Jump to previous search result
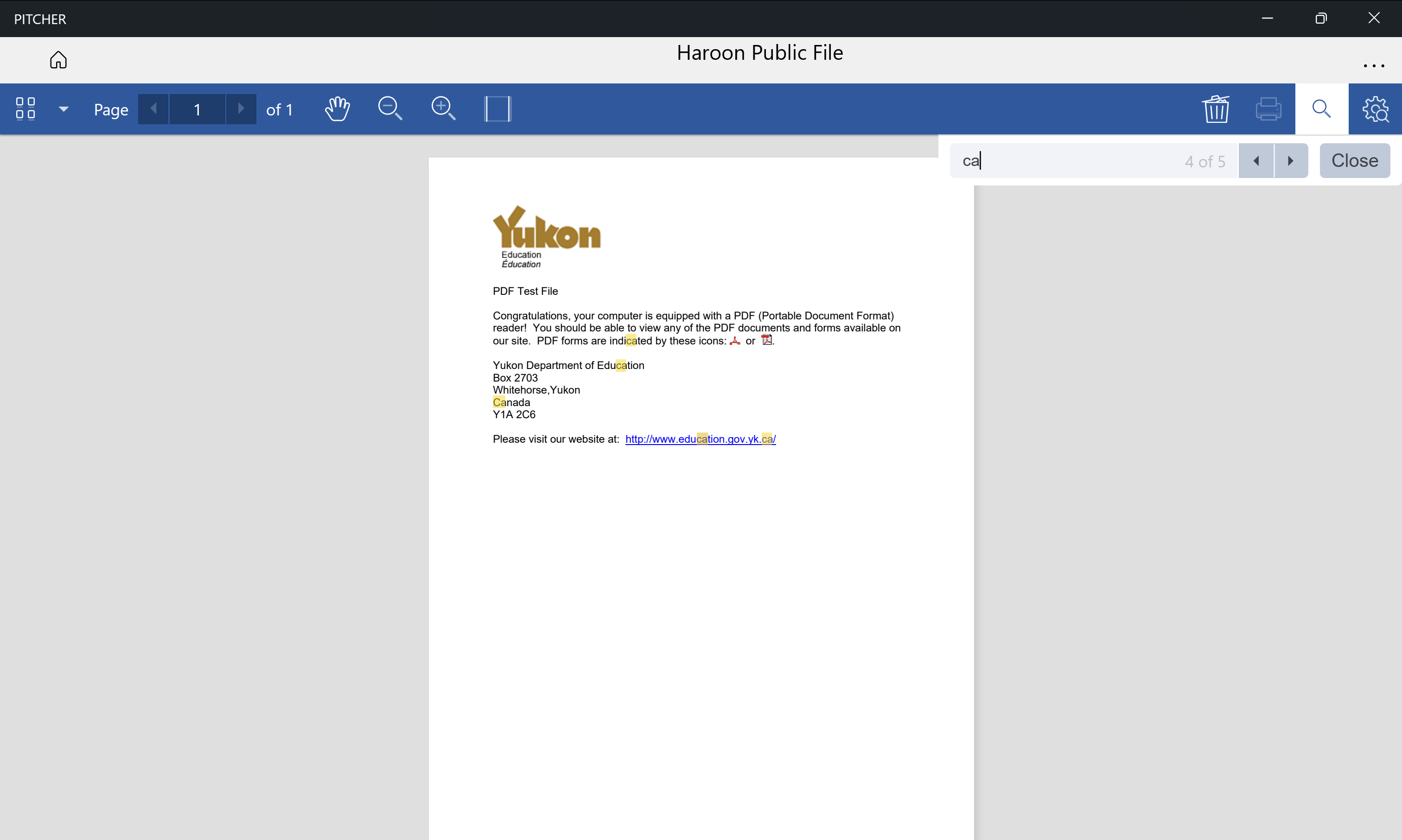The width and height of the screenshot is (1402, 840). coord(1256,161)
